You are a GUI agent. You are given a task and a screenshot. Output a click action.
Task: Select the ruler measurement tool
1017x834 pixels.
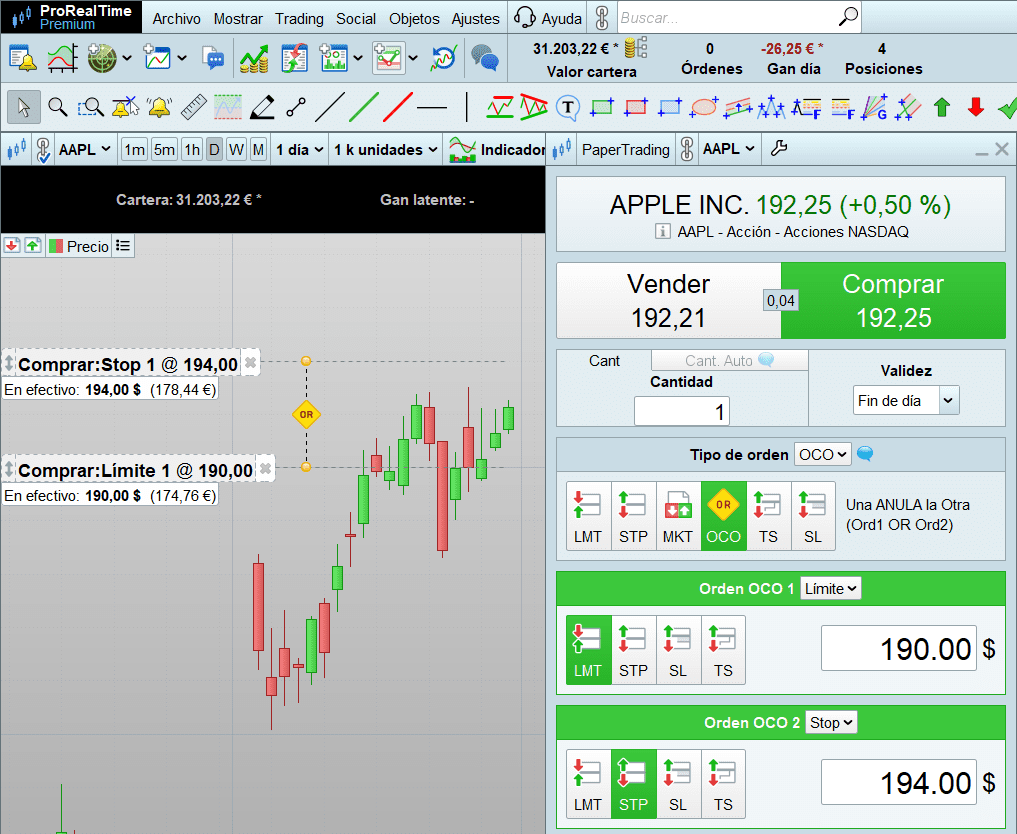click(x=193, y=107)
